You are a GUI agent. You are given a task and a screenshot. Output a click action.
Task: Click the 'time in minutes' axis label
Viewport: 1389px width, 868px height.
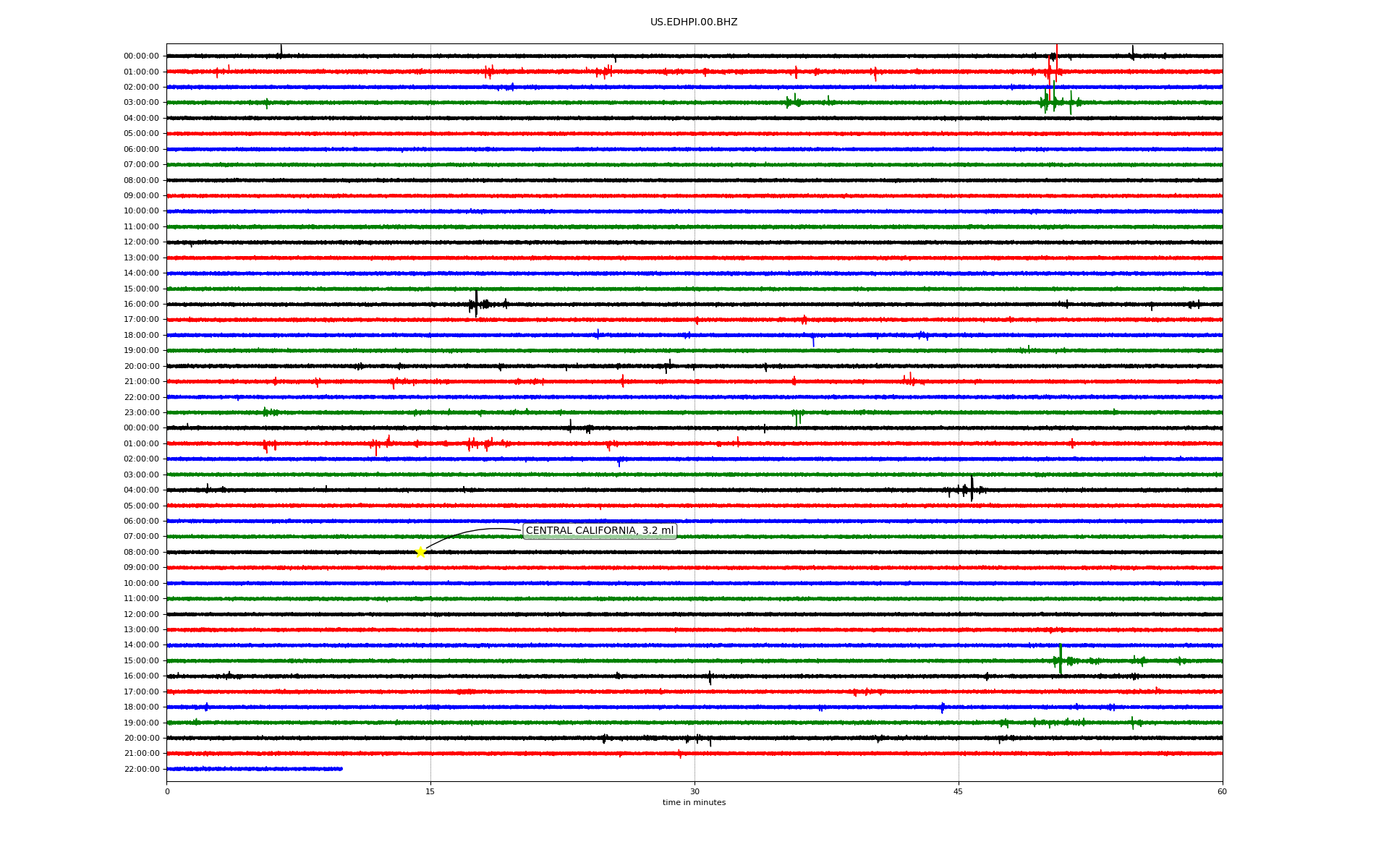[693, 802]
